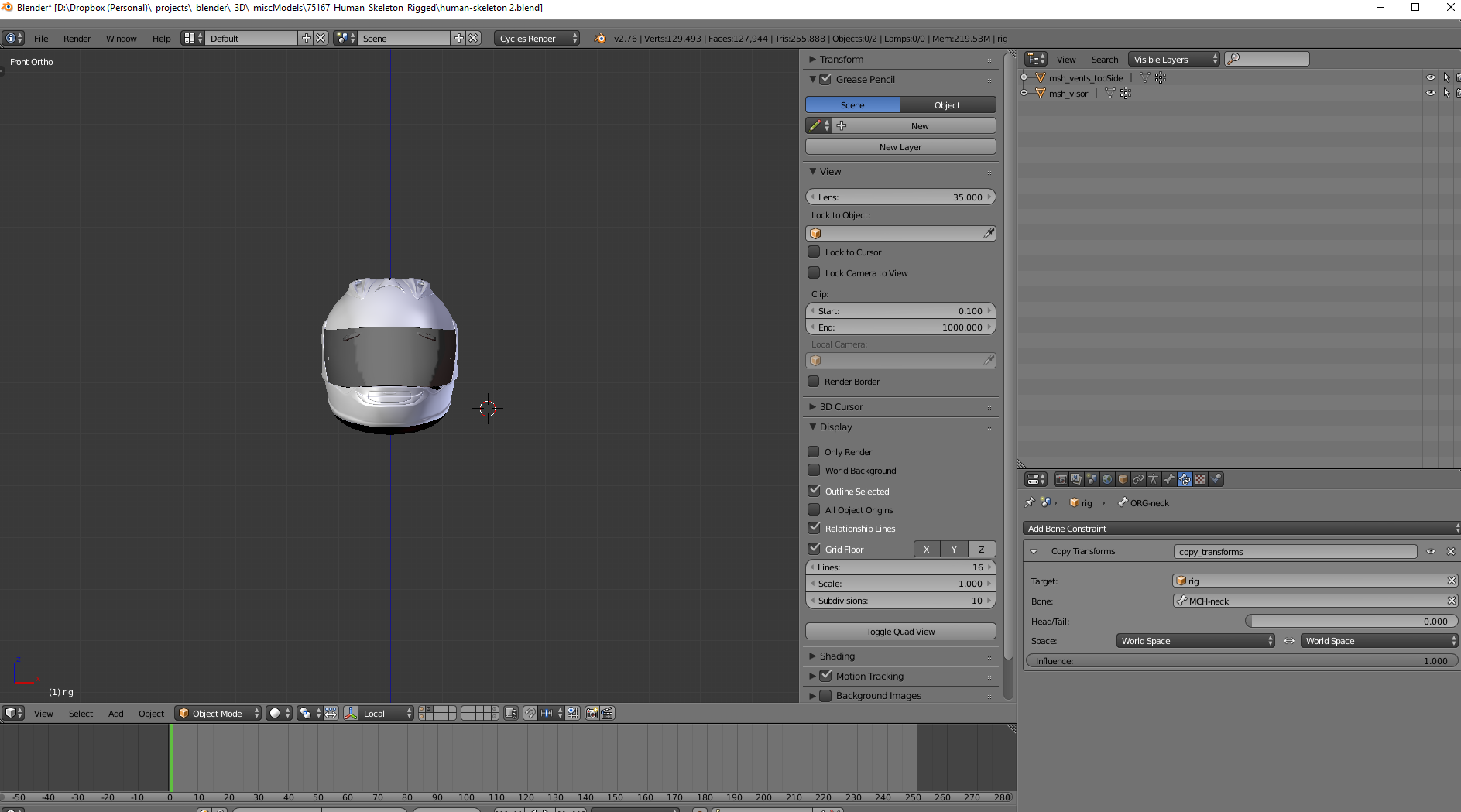The image size is (1461, 812).
Task: Click the OpenGL render animation clapper icon
Action: coord(608,713)
